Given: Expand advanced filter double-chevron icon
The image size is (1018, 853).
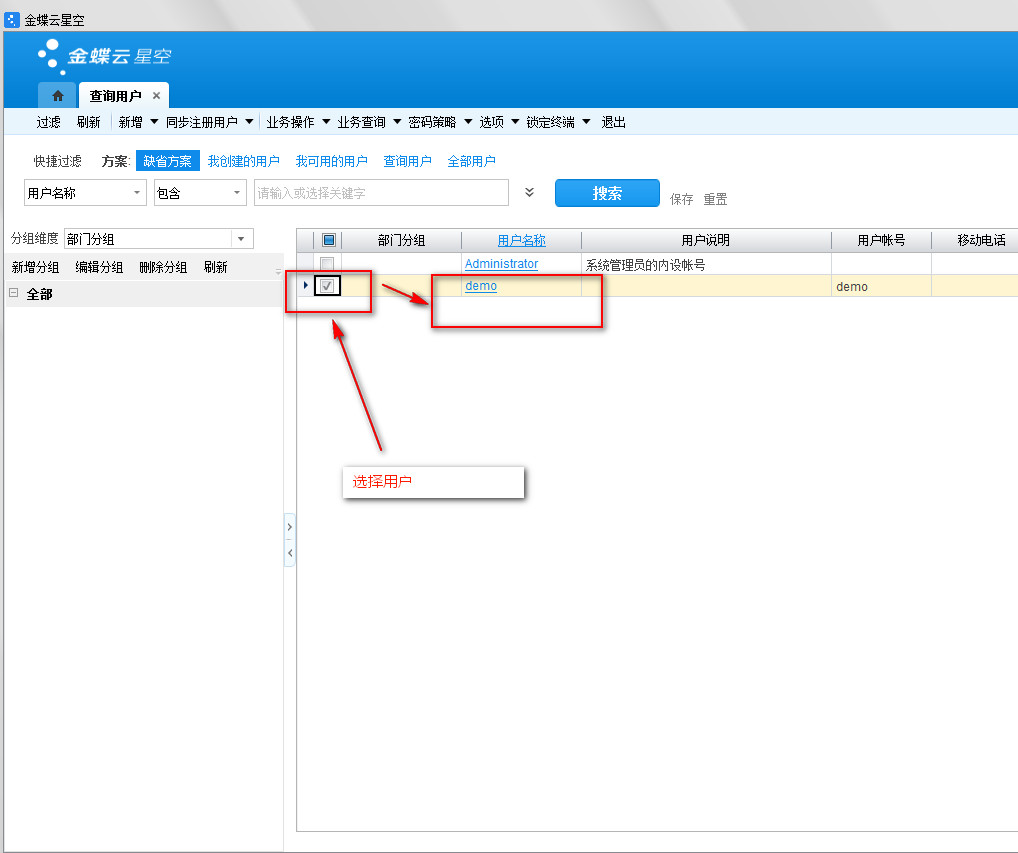Looking at the screenshot, I should (530, 192).
